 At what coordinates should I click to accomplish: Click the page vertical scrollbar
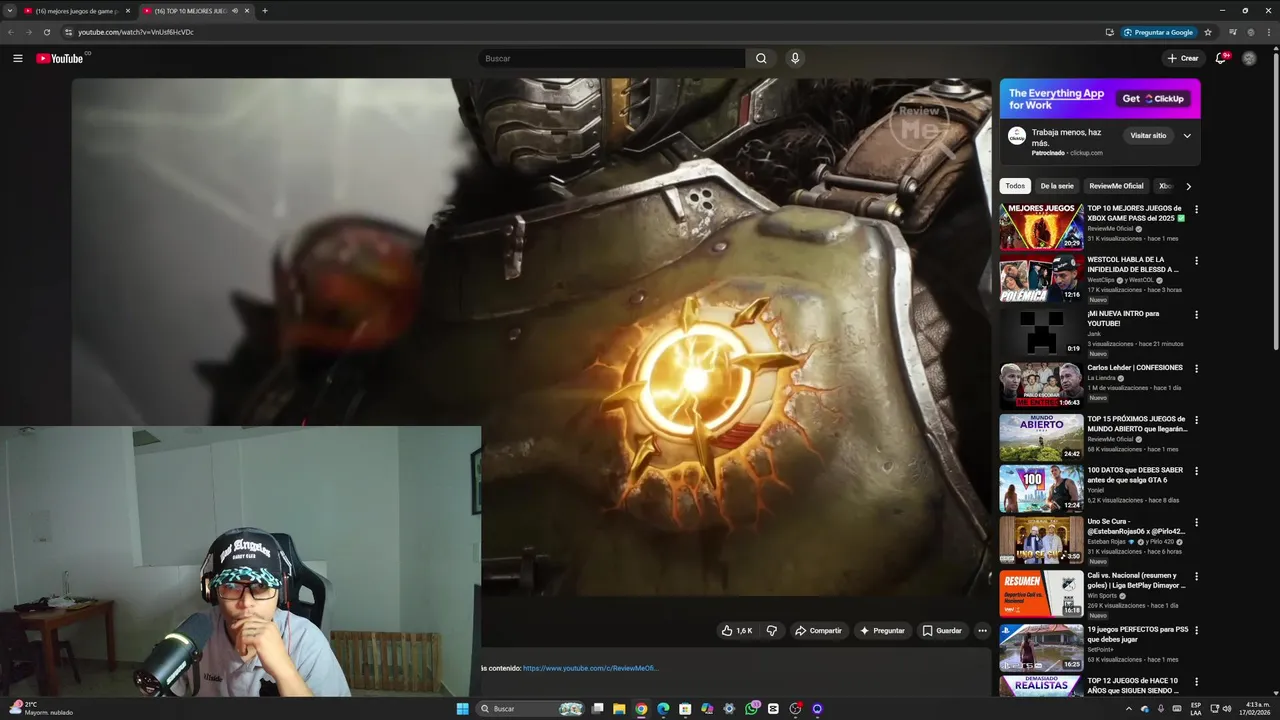(1276, 200)
